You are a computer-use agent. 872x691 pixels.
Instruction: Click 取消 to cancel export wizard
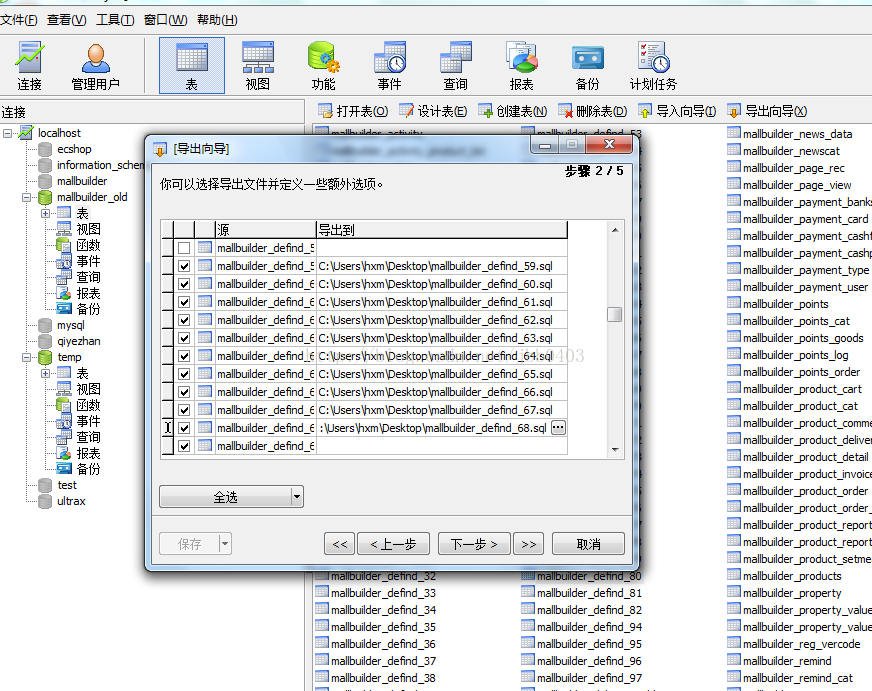(x=588, y=544)
